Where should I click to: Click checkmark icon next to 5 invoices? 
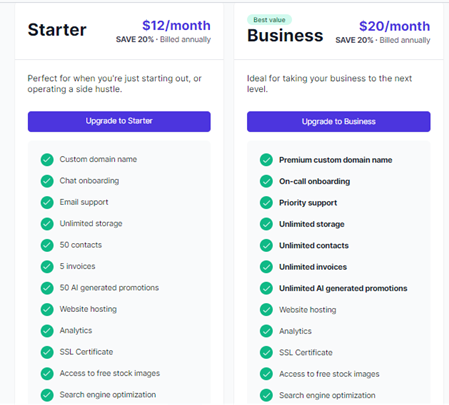tap(47, 266)
